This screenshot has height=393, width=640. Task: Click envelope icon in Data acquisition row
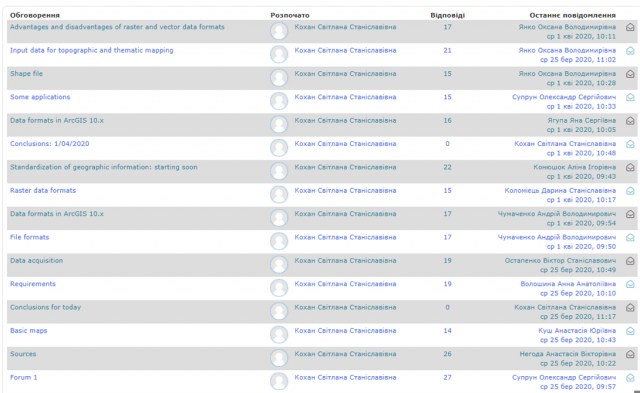click(630, 261)
